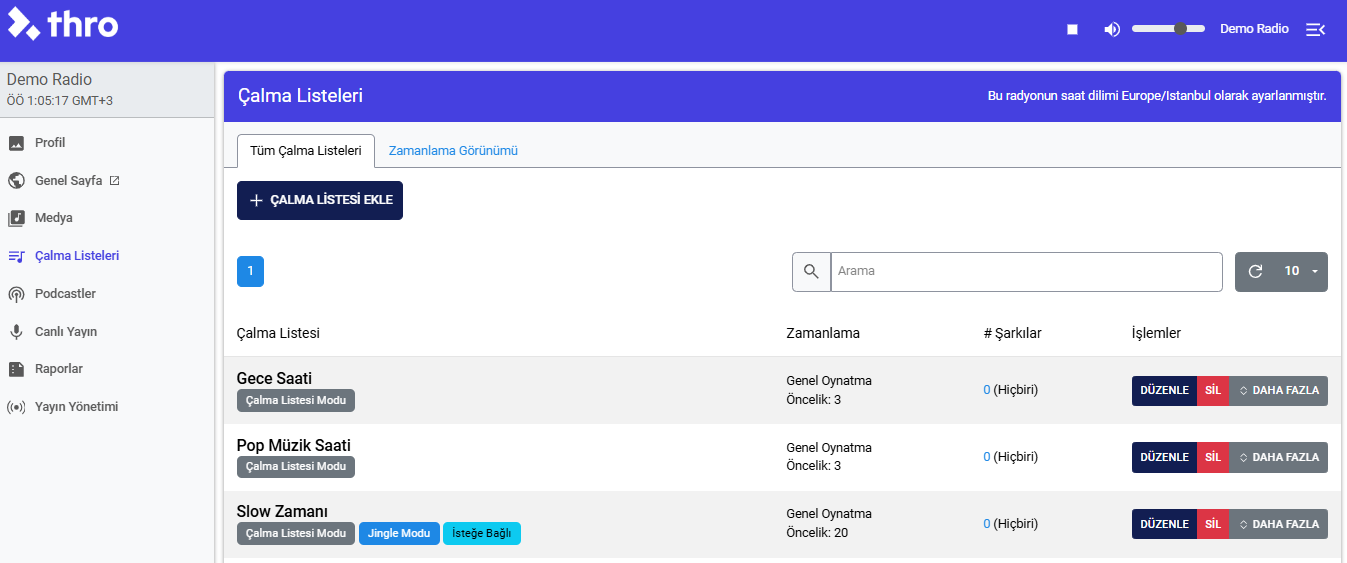1347x563 pixels.
Task: Click the # Şarkılar column header
Action: 1013,333
